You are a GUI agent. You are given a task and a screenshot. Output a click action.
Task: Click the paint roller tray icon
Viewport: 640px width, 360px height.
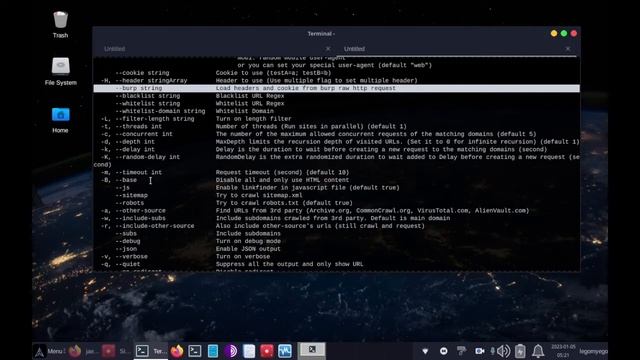point(461,351)
